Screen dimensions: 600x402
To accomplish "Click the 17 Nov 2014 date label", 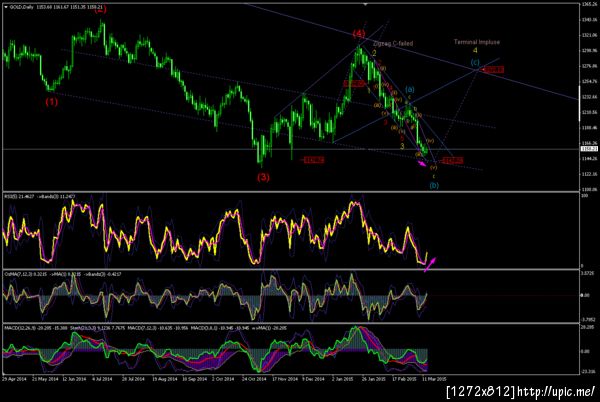I will [285, 379].
